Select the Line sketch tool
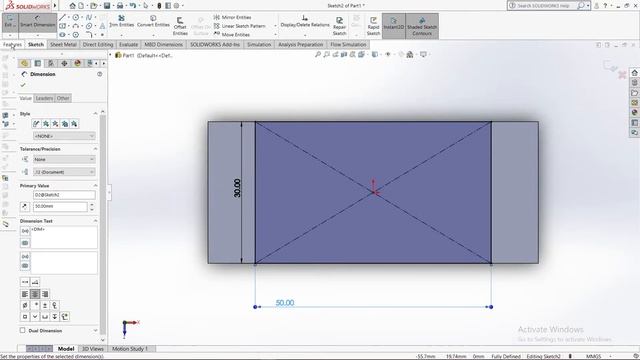This screenshot has width=640, height=360. tap(62, 17)
